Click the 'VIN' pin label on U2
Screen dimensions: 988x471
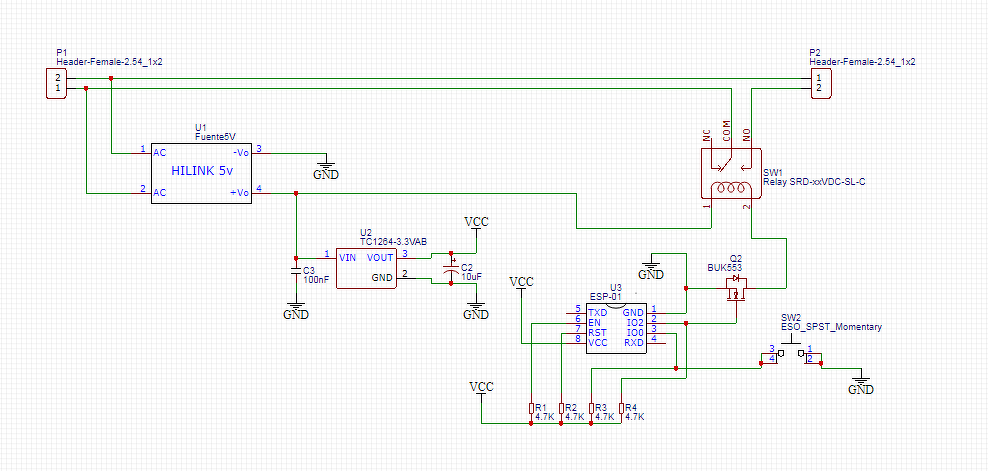tap(347, 257)
